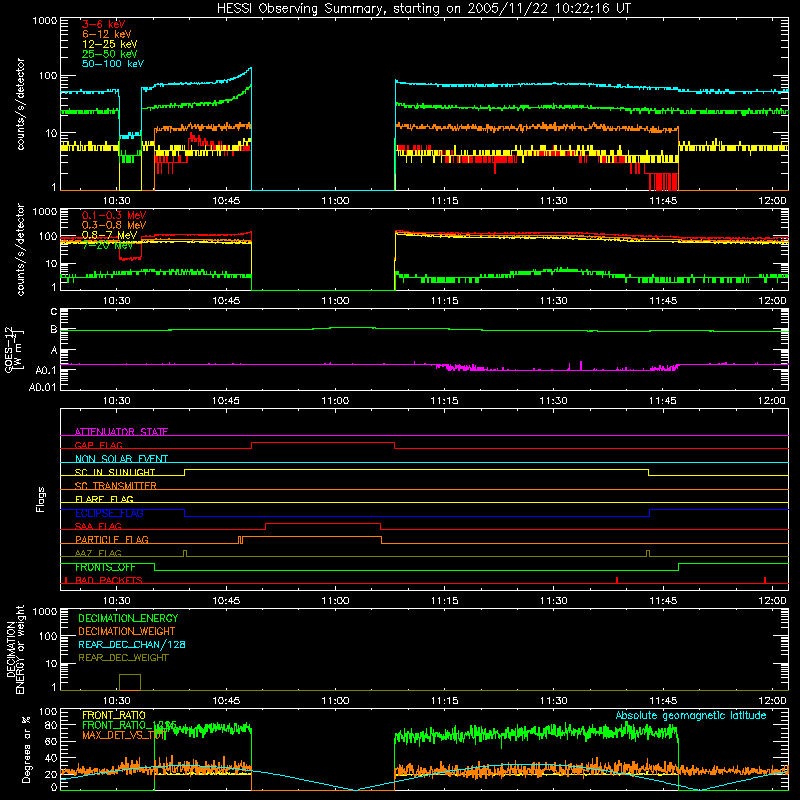Click the Absolute geomagnetic latitude label
Viewport: 800px width, 800px height.
tap(691, 715)
